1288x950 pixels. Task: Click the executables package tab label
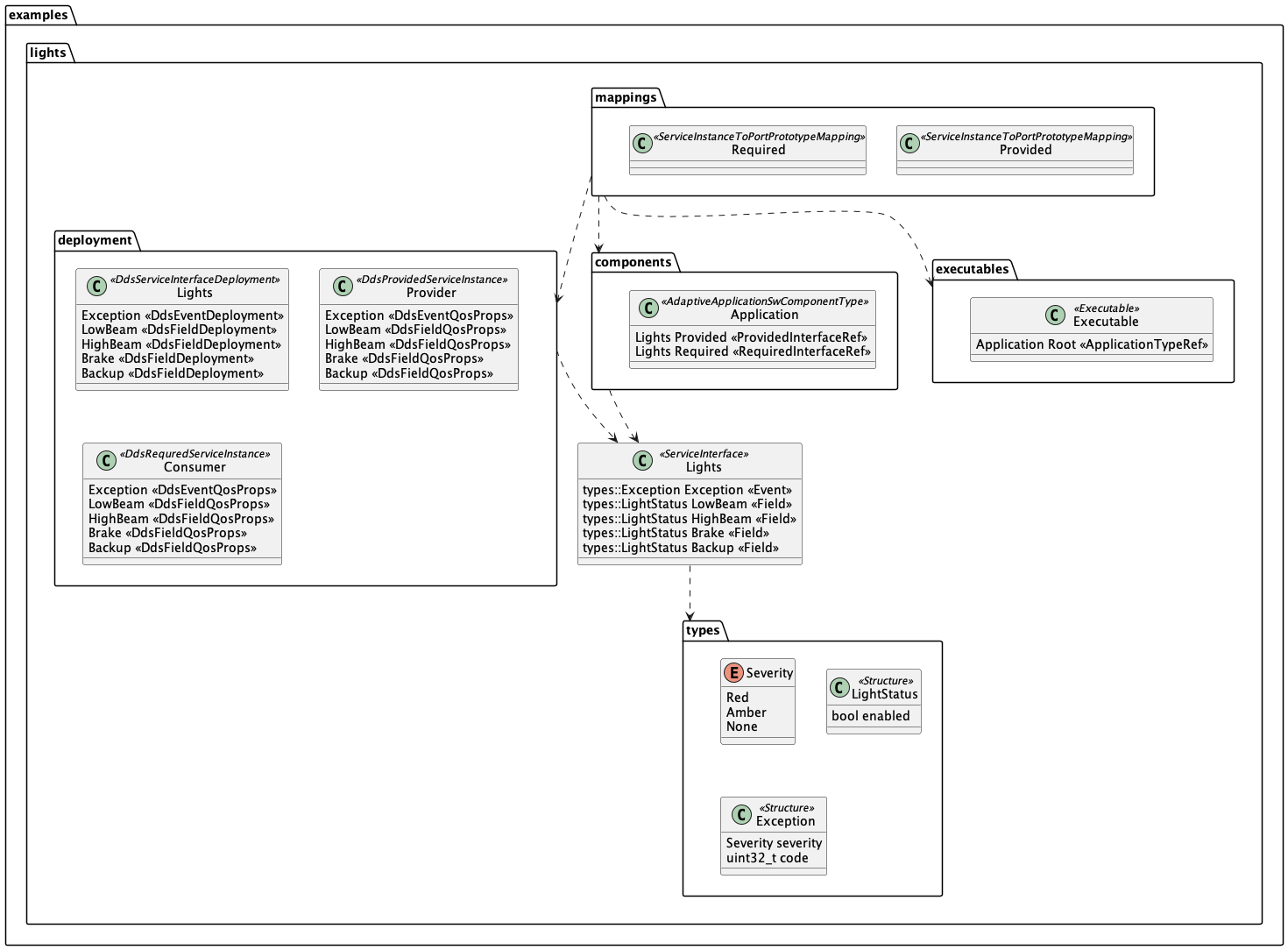pos(972,269)
